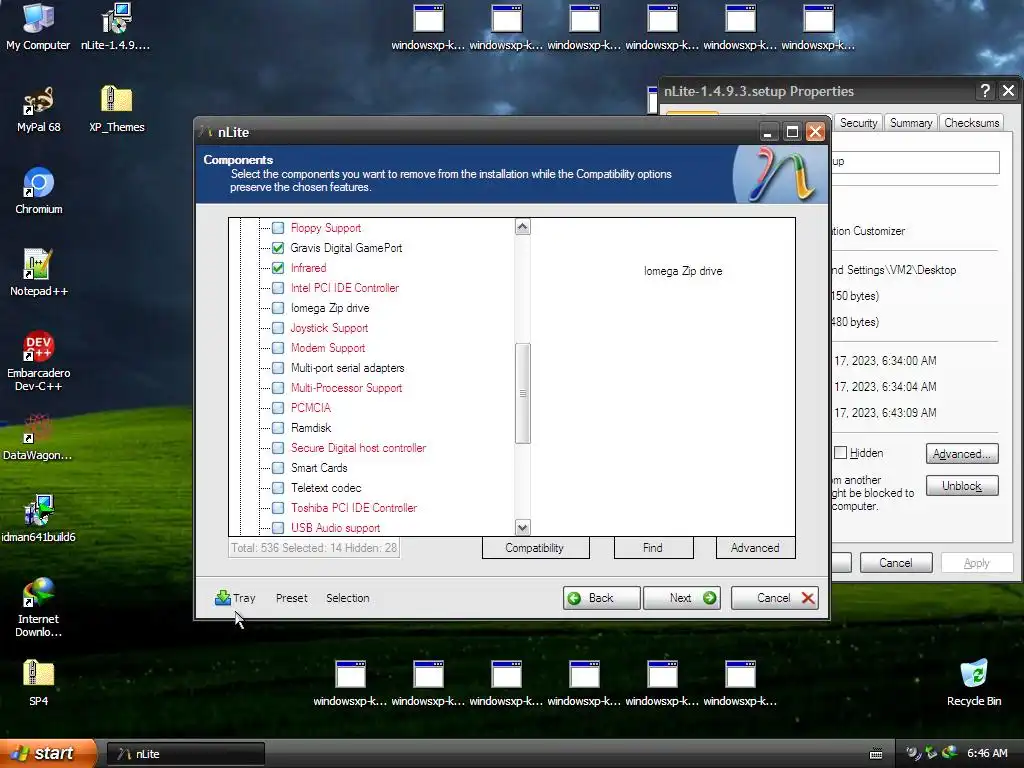Select Ramdisk tree item

point(311,428)
